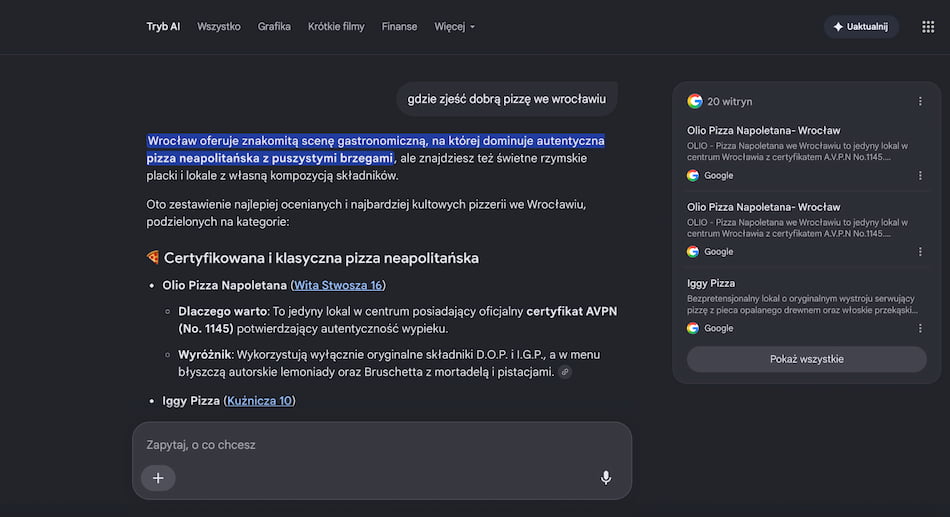
Task: Open more options for first Olio Pizza result
Action: click(920, 175)
